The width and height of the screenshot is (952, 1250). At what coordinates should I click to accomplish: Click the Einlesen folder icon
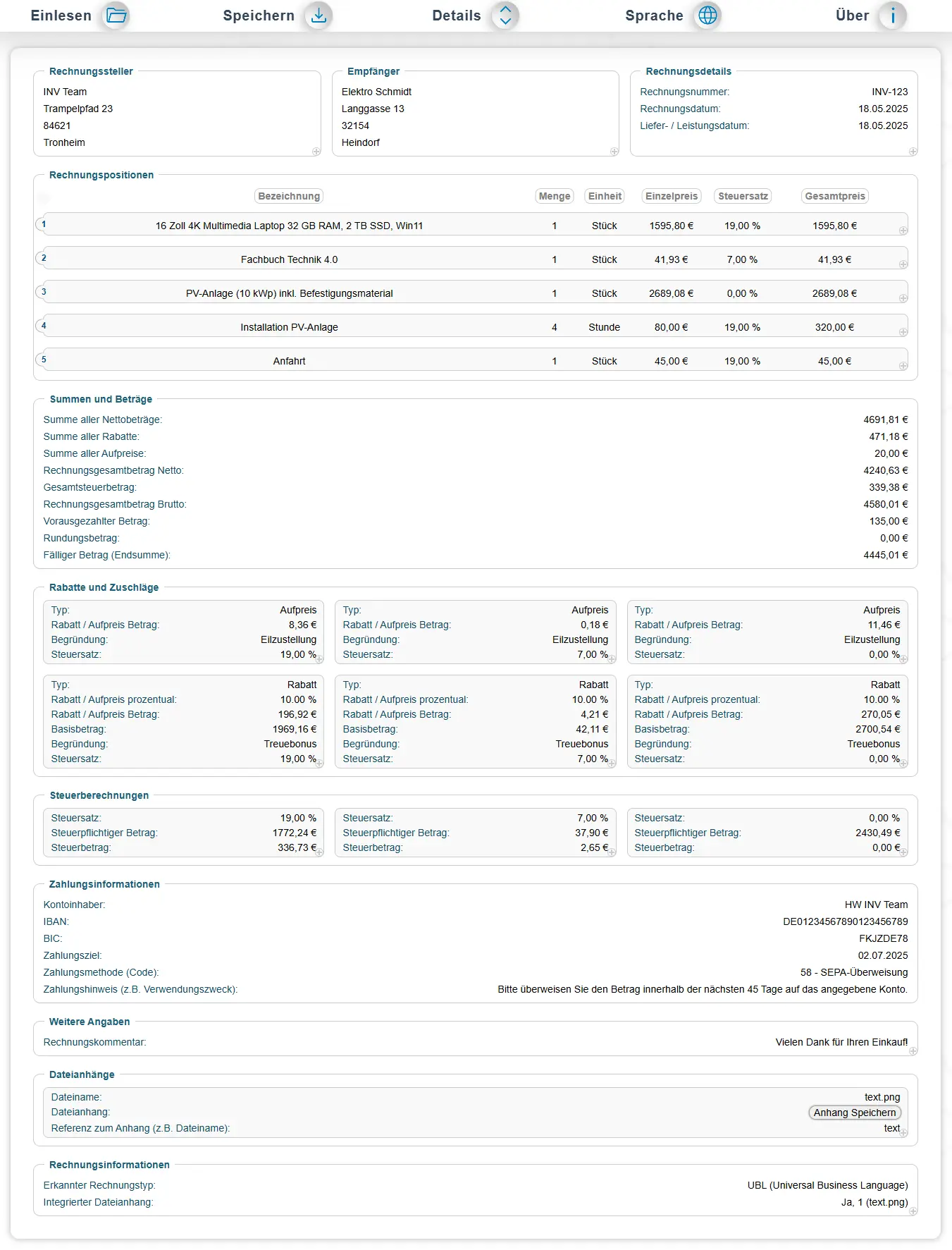click(116, 16)
